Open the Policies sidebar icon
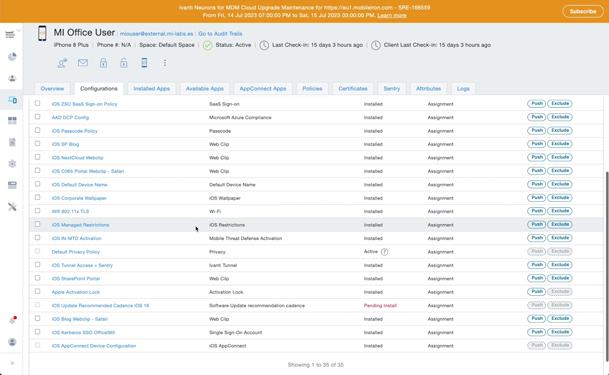 click(x=12, y=185)
